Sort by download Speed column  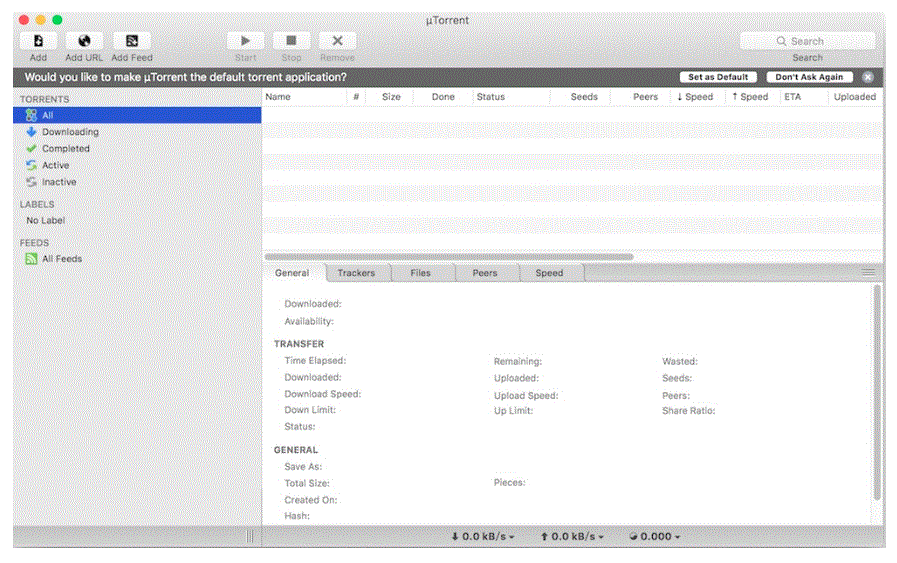point(695,97)
